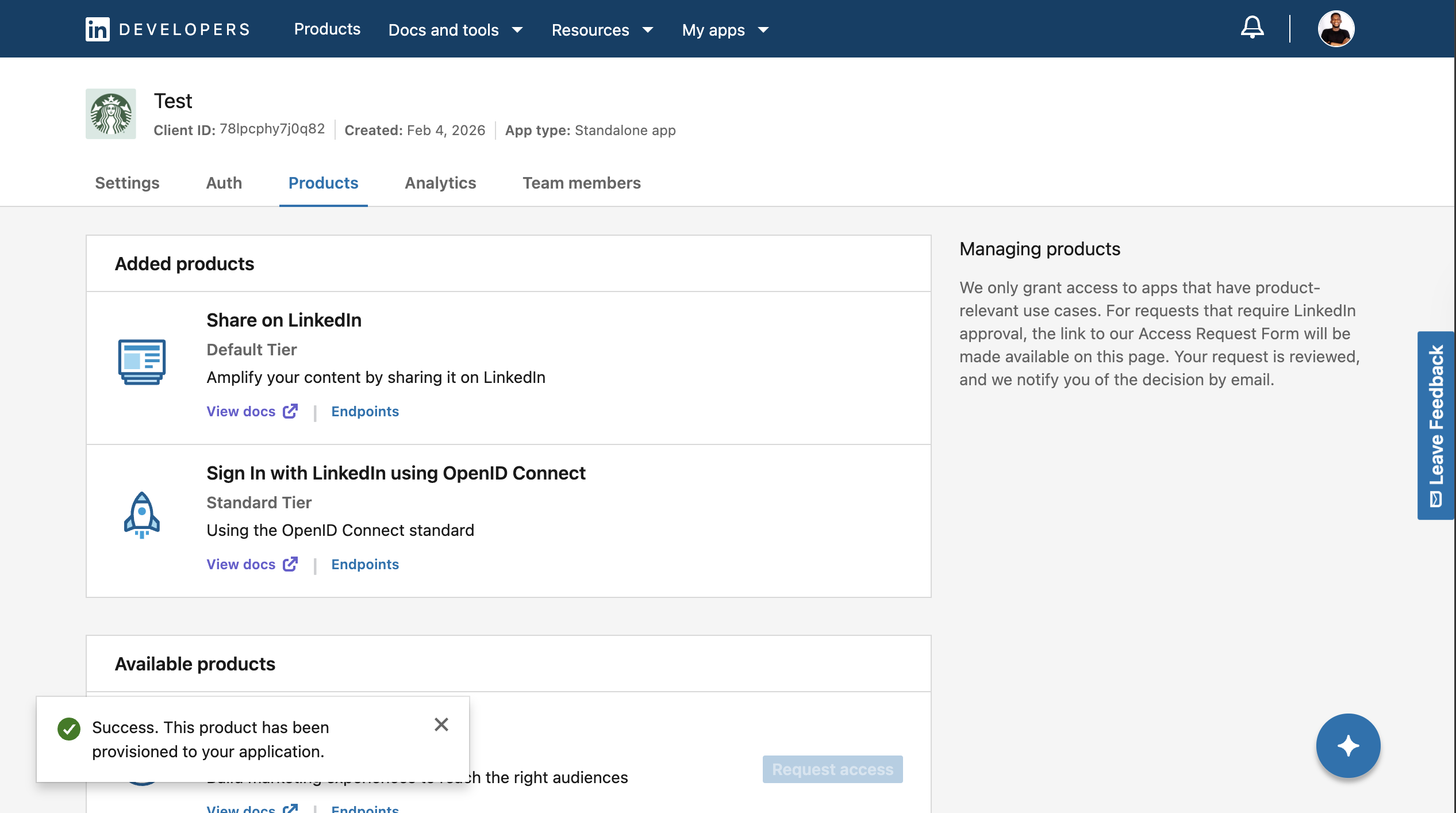Screen dimensions: 1456x813
Task: Switch to the Analytics tab
Action: click(440, 183)
